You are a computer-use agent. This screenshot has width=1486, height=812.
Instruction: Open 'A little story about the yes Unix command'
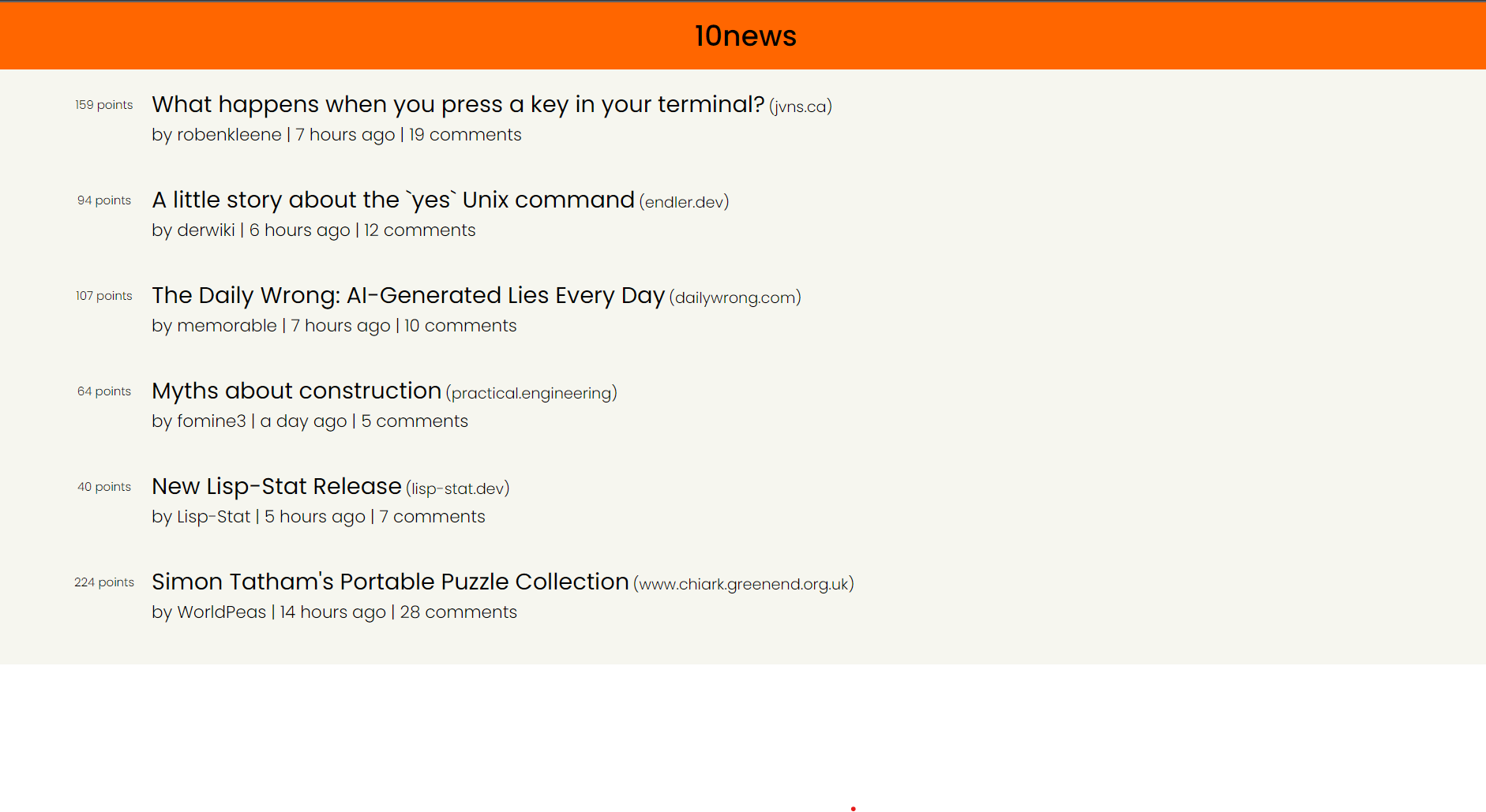coord(393,200)
